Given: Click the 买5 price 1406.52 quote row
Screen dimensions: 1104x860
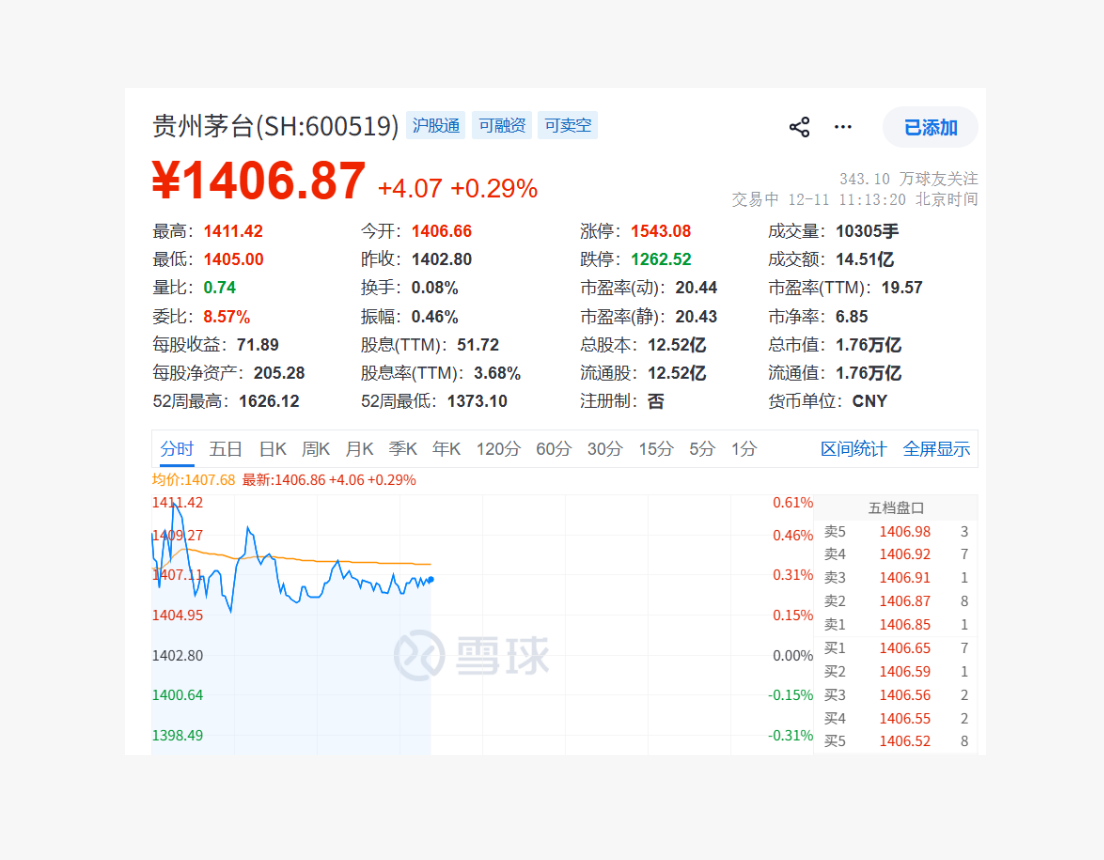Looking at the screenshot, I should [x=897, y=741].
